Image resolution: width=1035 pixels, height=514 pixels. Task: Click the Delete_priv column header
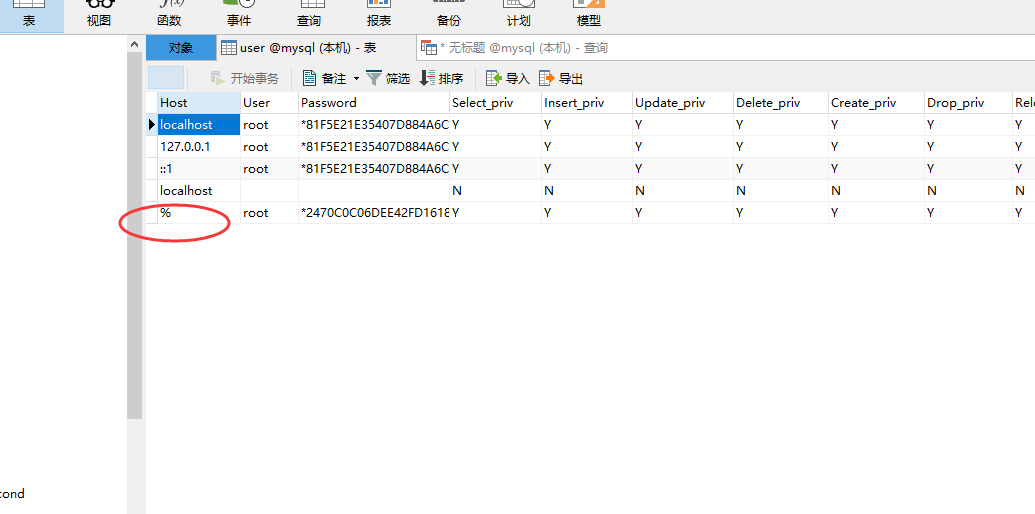pos(781,102)
